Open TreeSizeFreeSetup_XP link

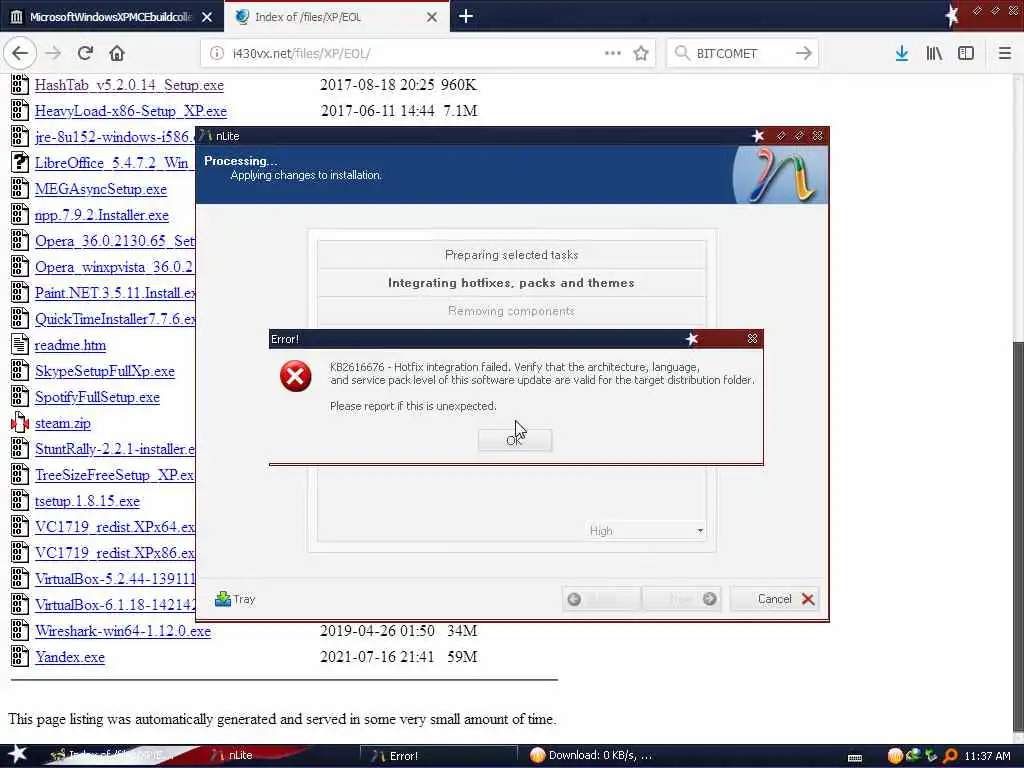(x=114, y=475)
